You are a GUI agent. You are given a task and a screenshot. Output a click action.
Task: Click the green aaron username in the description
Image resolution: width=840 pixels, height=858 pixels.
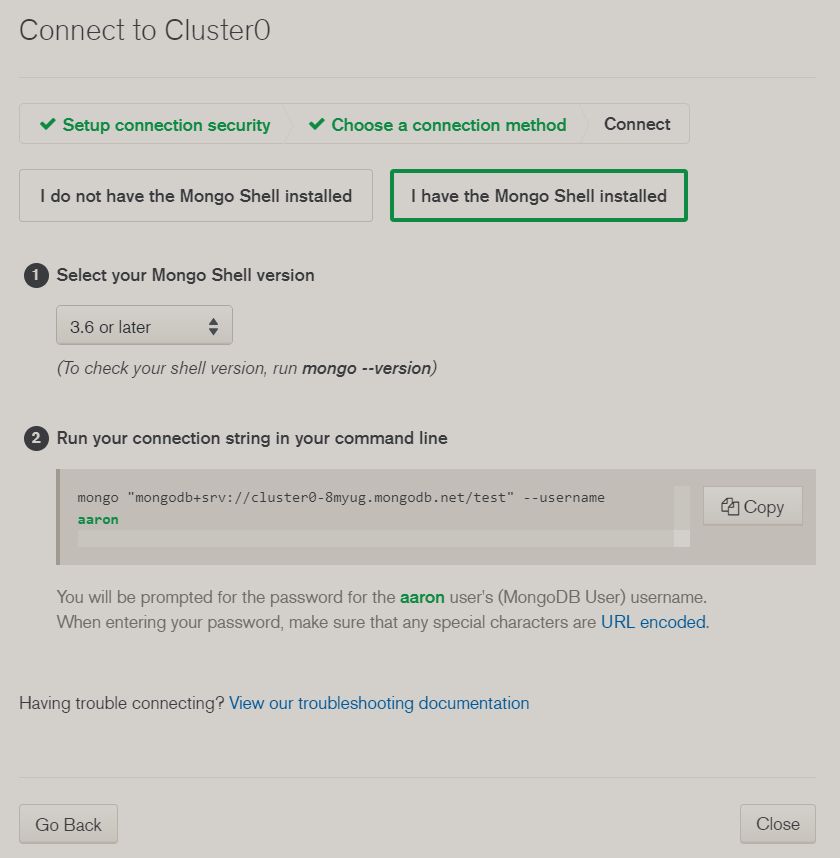coord(422,598)
